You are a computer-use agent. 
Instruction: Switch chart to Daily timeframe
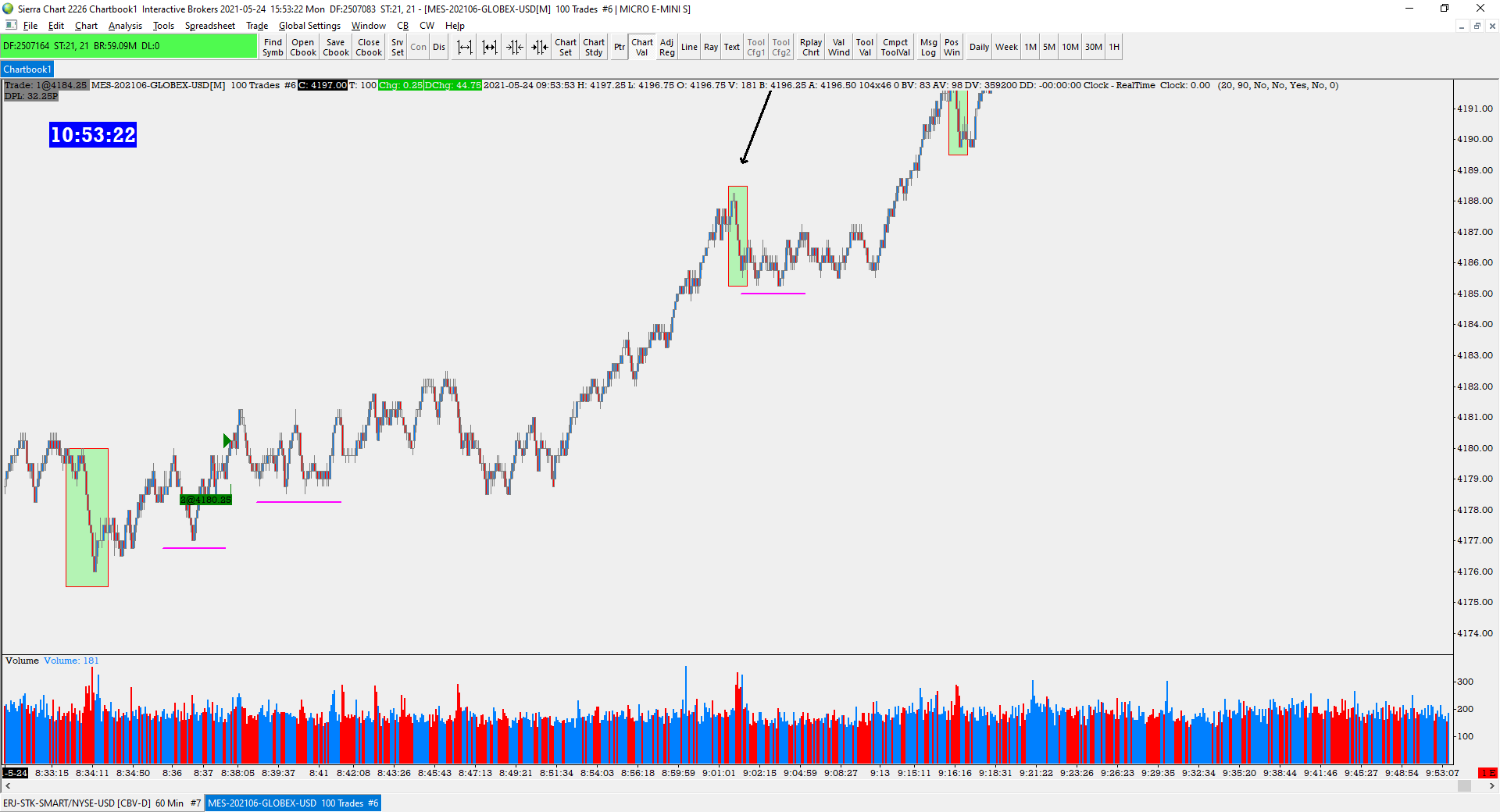[x=979, y=47]
